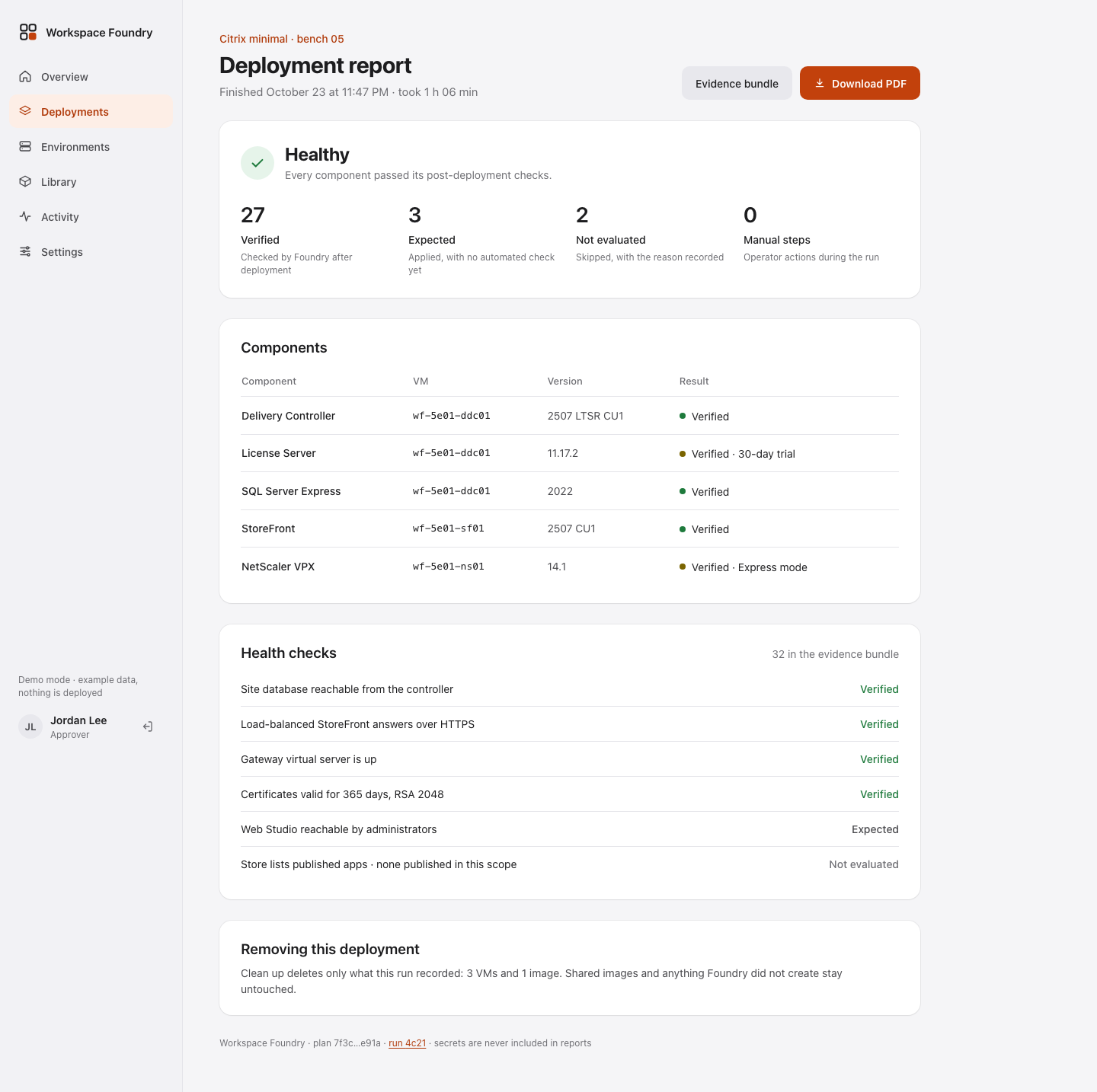Click the NetScaler VPX component name
Screen dimensions: 1097x1092
pos(278,567)
